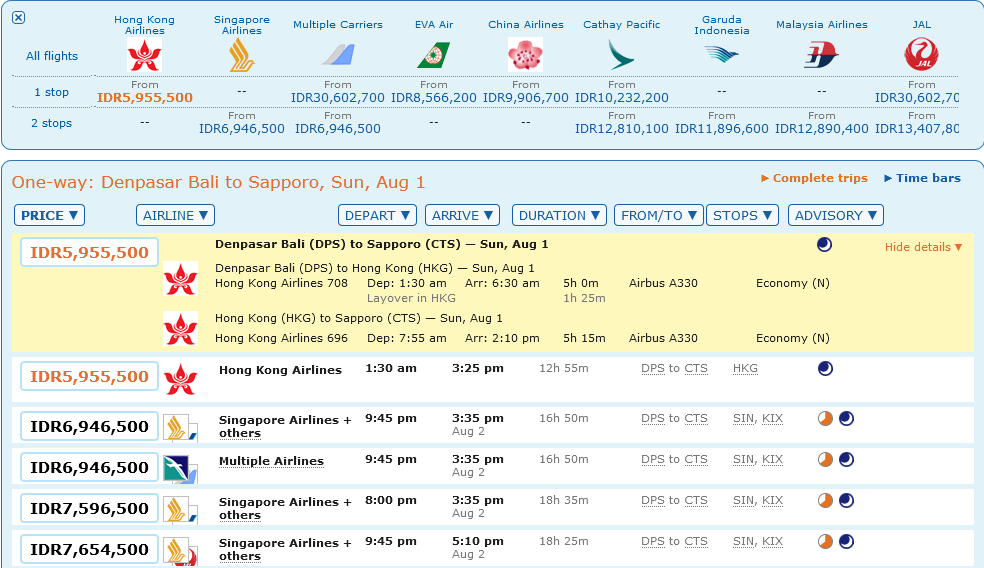984x568 pixels.
Task: Select China Airlines plum blossom logo
Action: [525, 55]
